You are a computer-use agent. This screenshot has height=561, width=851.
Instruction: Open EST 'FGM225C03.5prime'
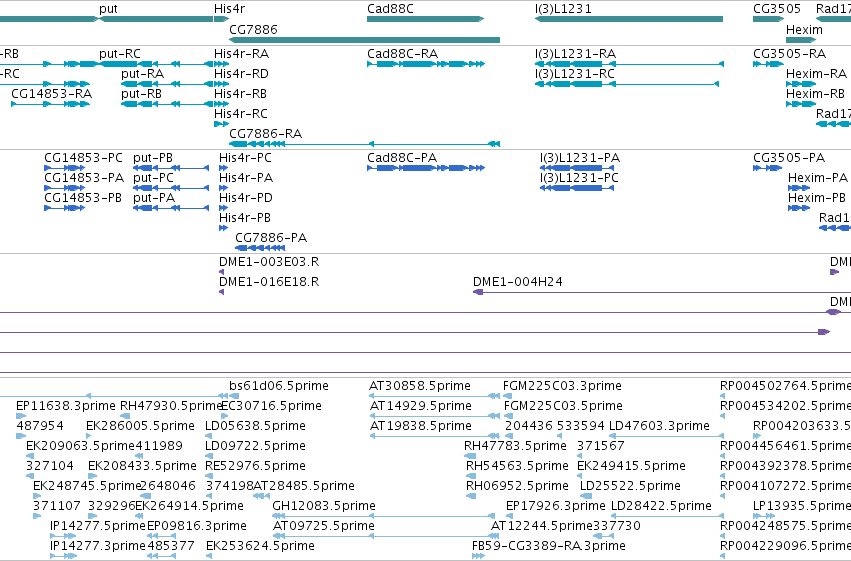coord(563,406)
